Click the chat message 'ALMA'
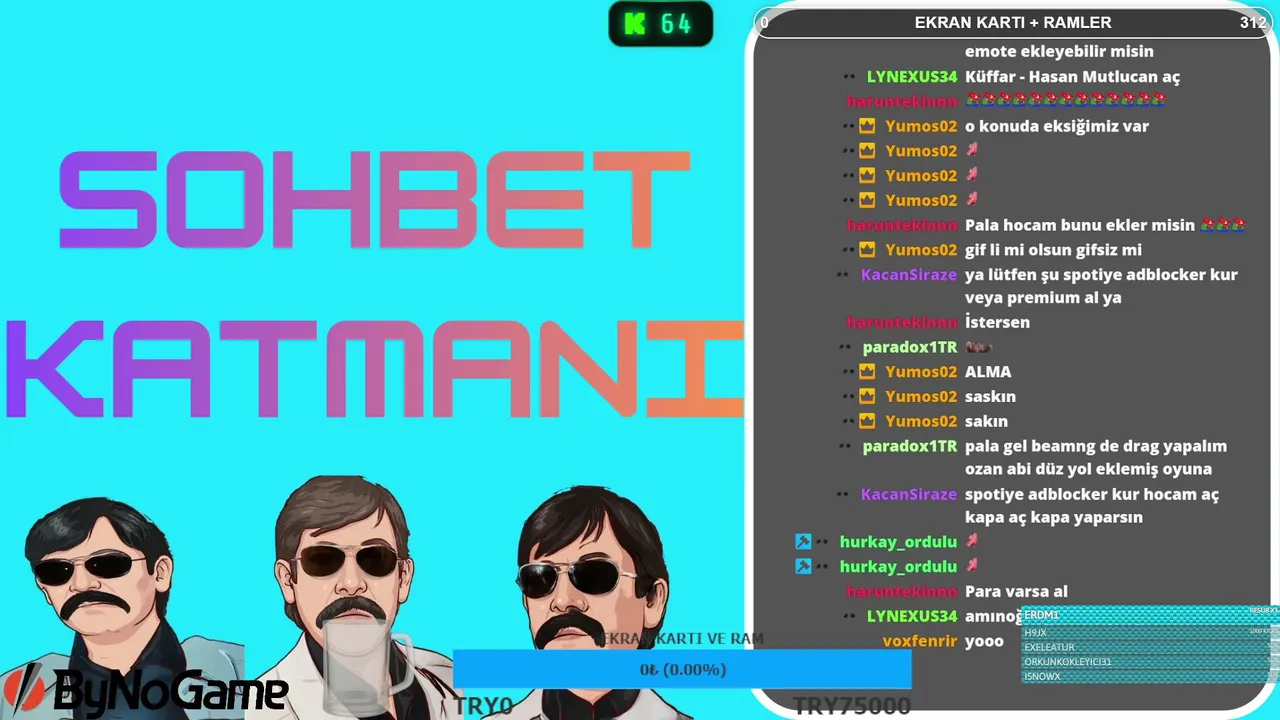This screenshot has height=720, width=1280. [988, 372]
